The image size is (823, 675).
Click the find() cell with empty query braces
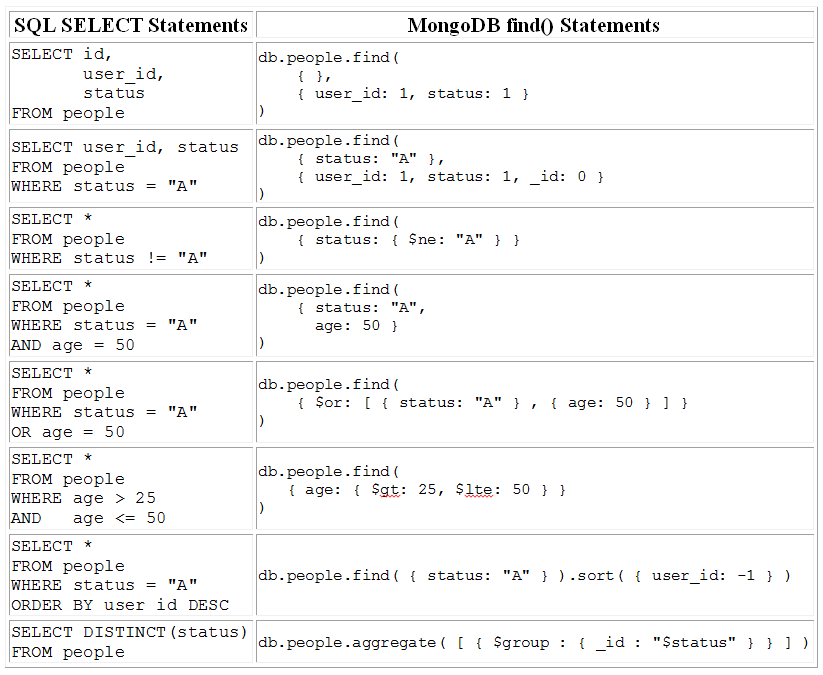point(534,83)
